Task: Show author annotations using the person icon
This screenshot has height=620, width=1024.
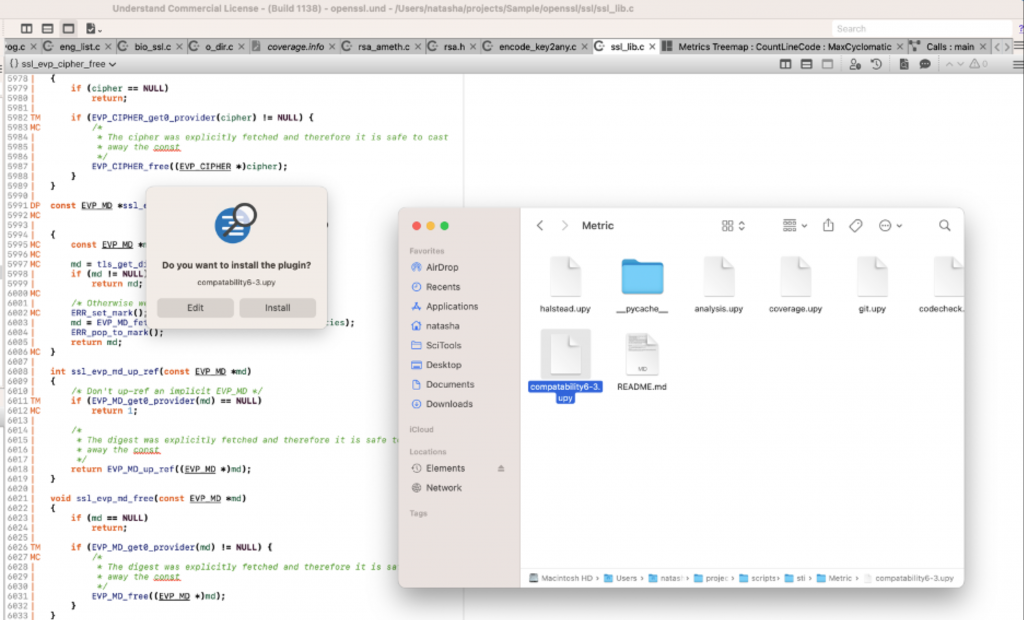Action: 856,64
